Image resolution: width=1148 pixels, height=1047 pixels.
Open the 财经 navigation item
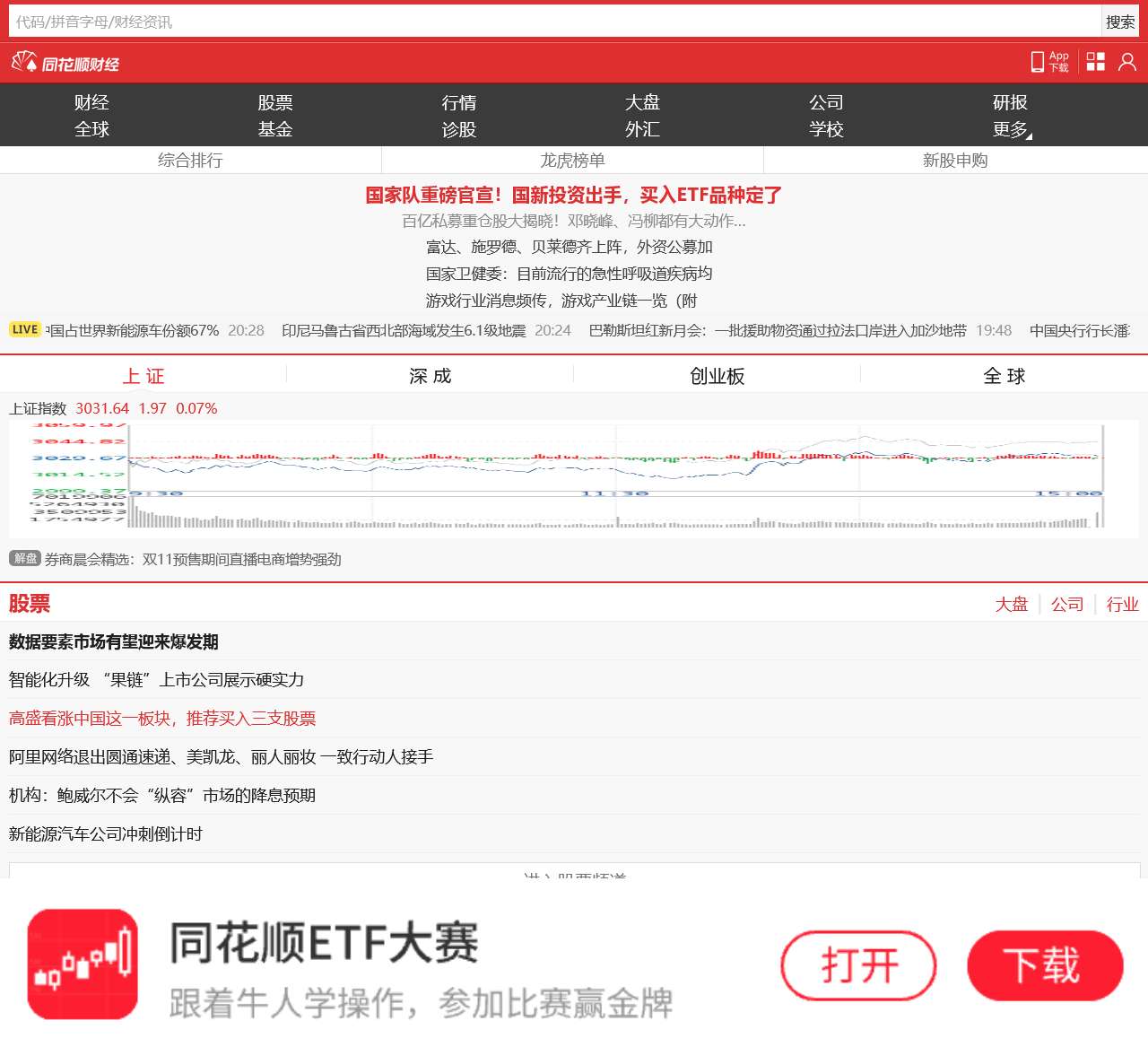[x=91, y=102]
